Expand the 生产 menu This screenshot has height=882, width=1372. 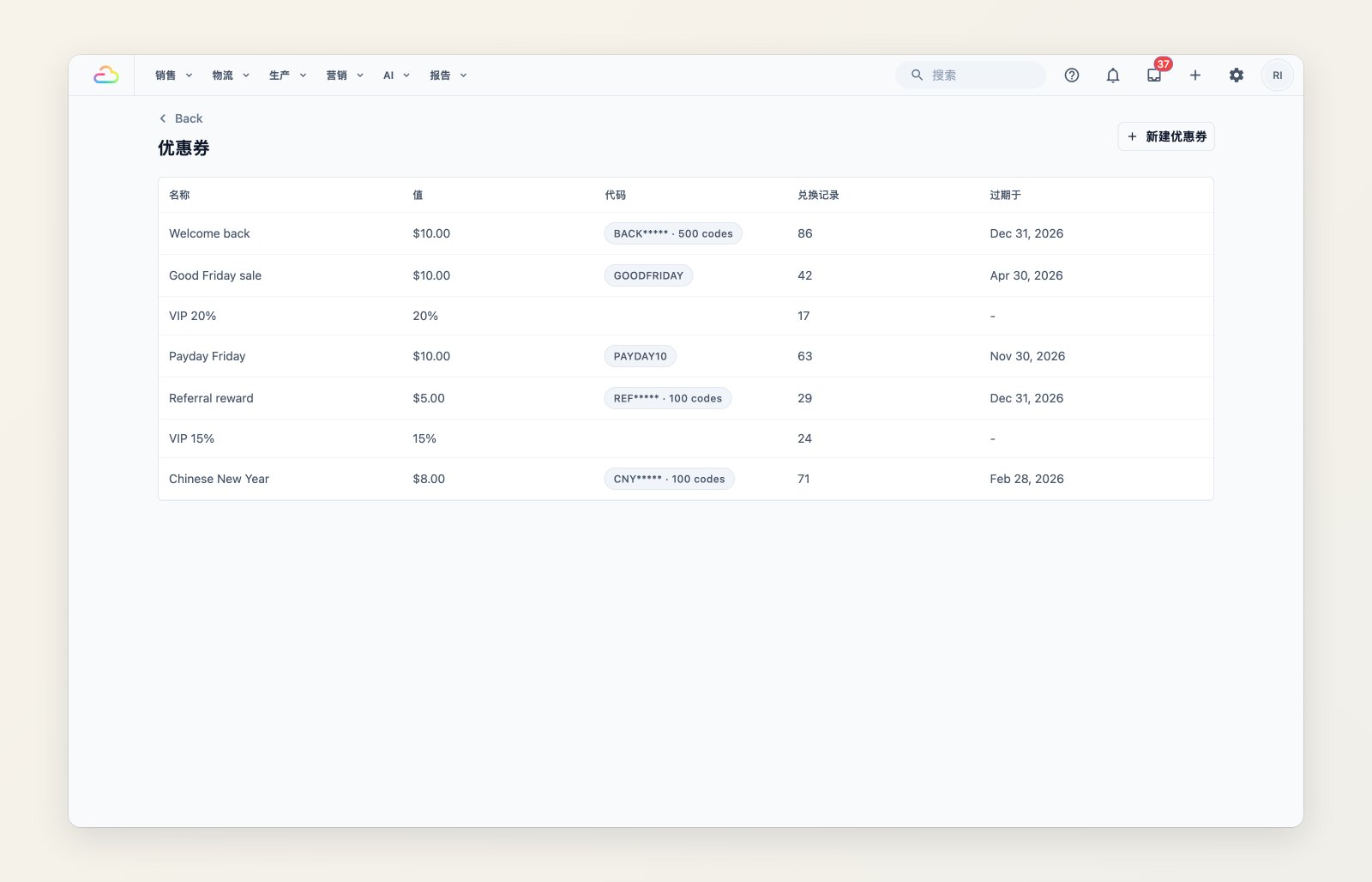coord(288,76)
